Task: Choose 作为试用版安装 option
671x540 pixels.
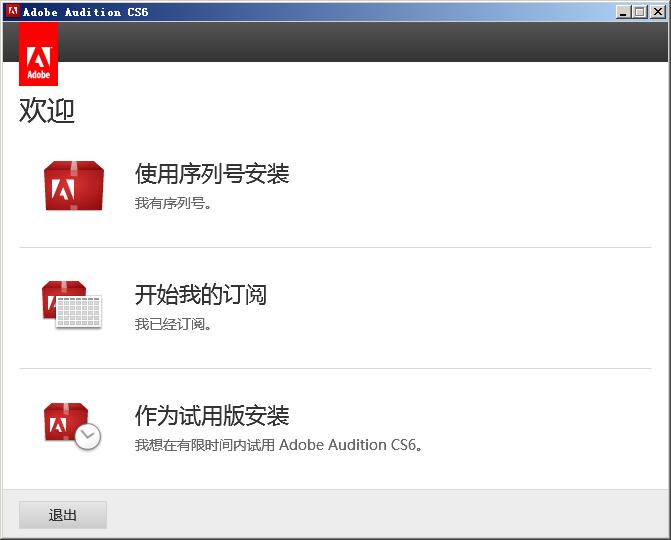Action: pos(212,415)
